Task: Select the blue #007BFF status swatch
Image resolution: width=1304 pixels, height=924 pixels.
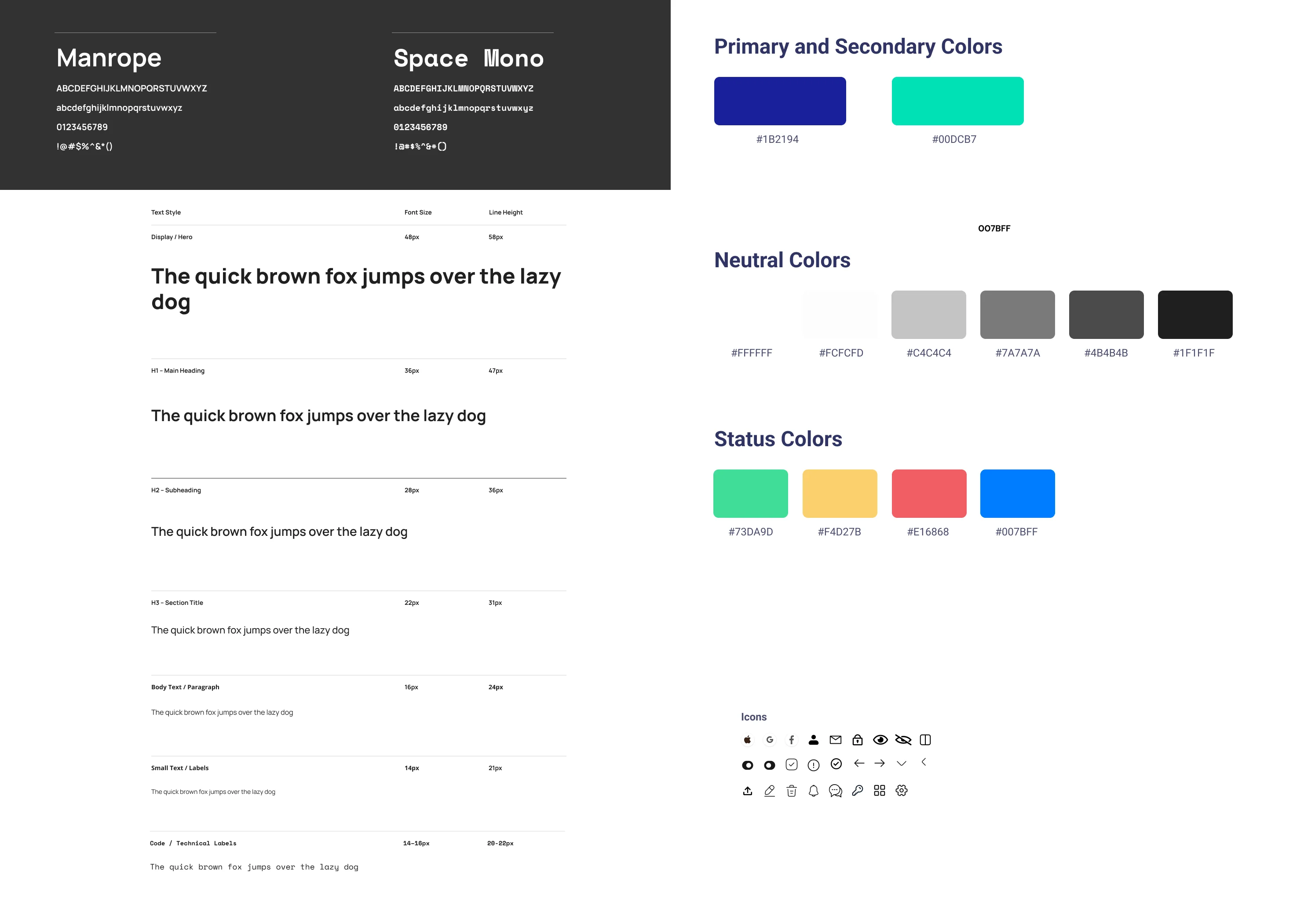Action: click(x=1017, y=493)
